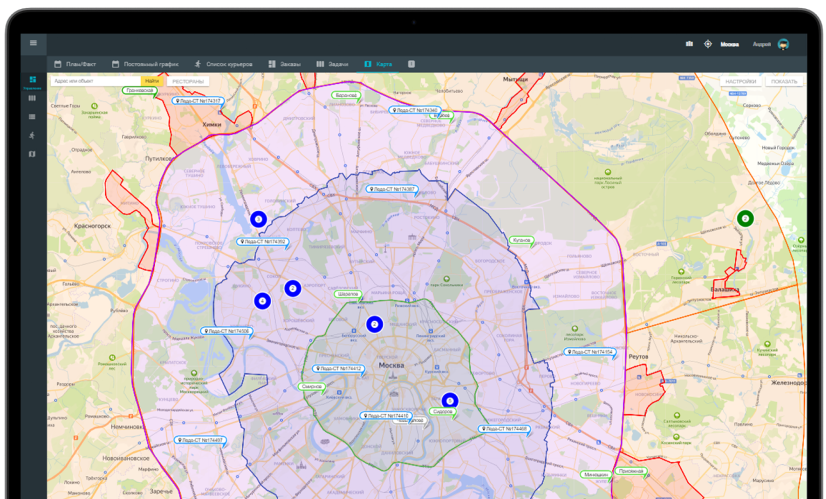Select order pin Лада-СТ №174497
Screen dimensions: 826x499
click(x=201, y=440)
